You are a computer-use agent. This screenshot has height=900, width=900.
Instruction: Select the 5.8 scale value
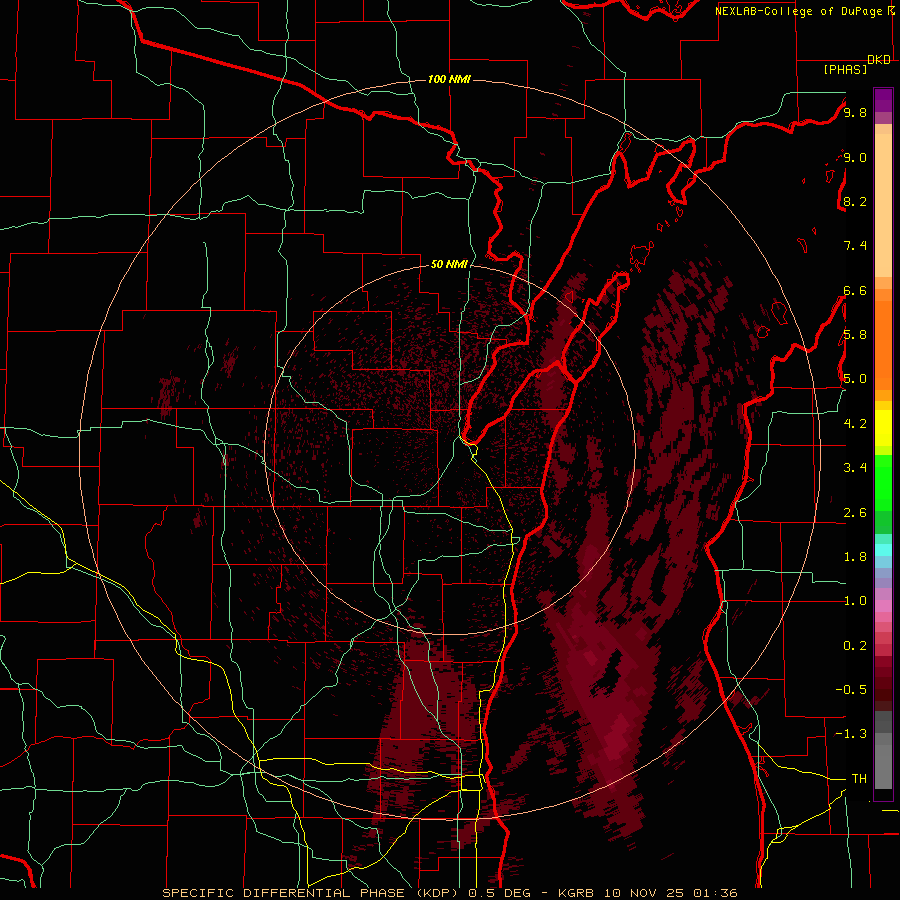pyautogui.click(x=855, y=335)
